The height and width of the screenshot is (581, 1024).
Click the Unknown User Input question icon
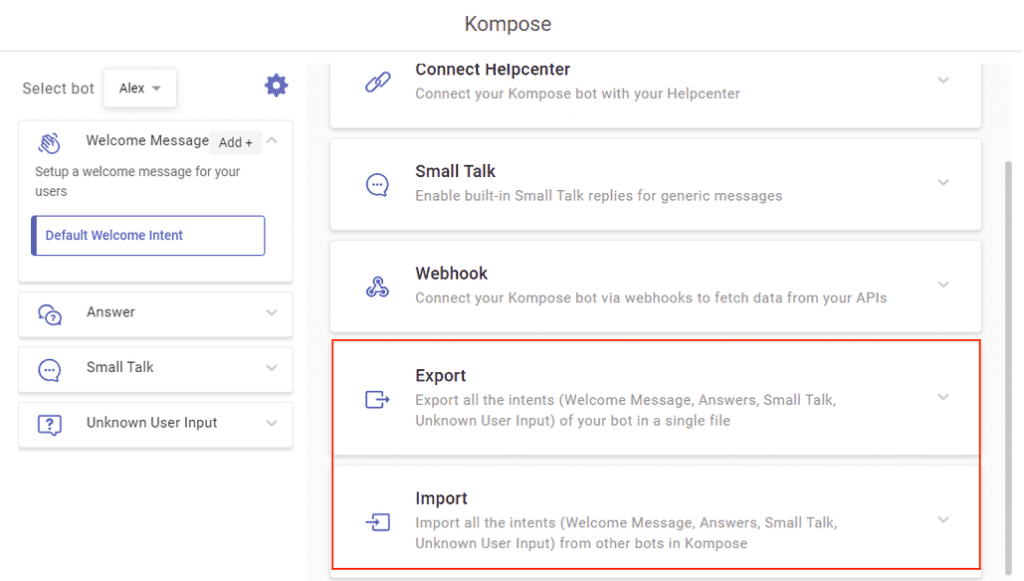tap(50, 425)
